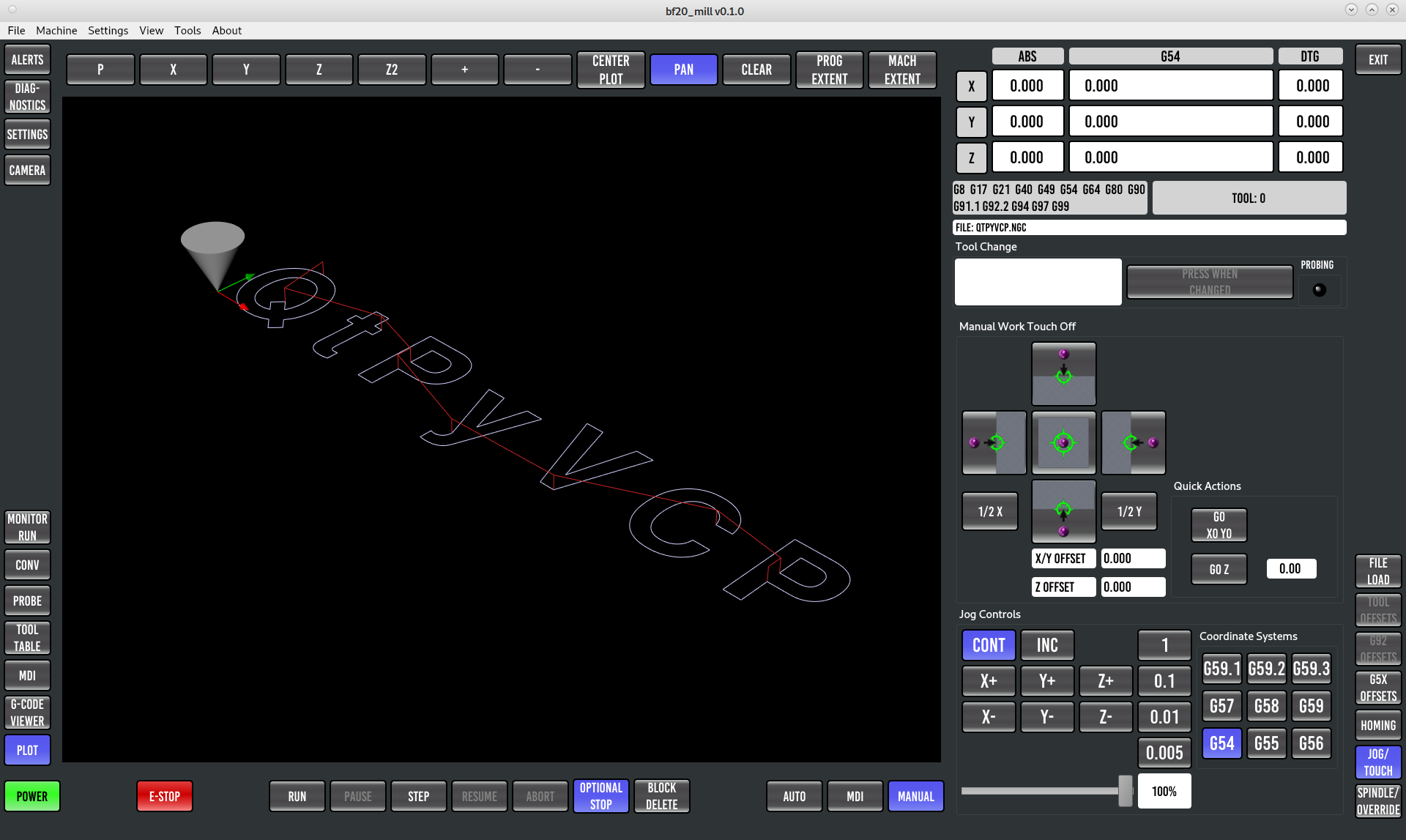Select G54 coordinate system

coord(1222,743)
